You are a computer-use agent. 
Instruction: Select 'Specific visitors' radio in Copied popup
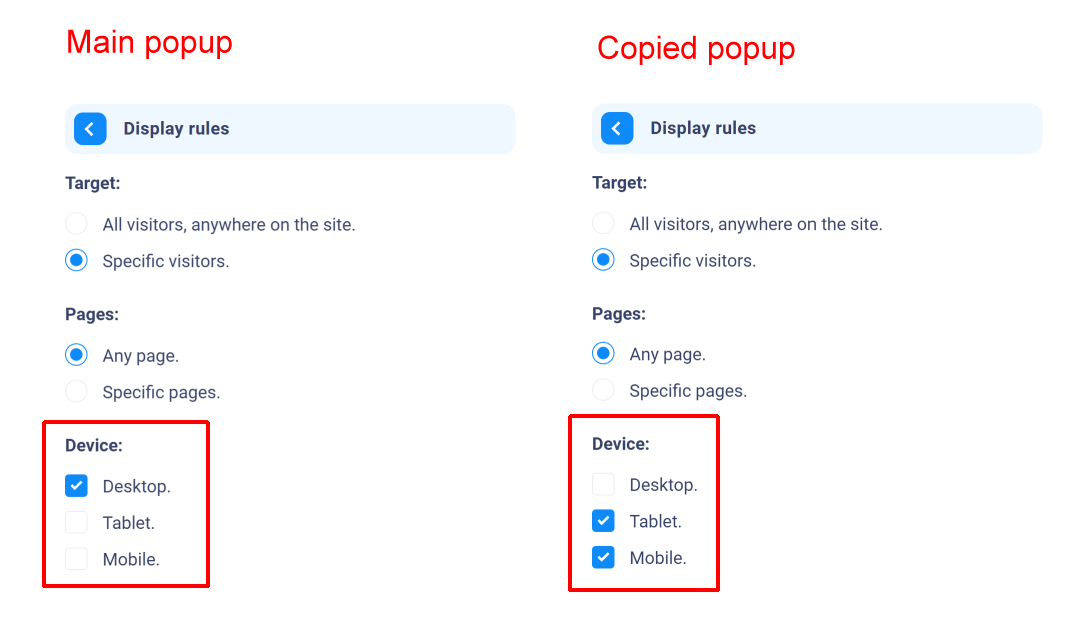[603, 260]
